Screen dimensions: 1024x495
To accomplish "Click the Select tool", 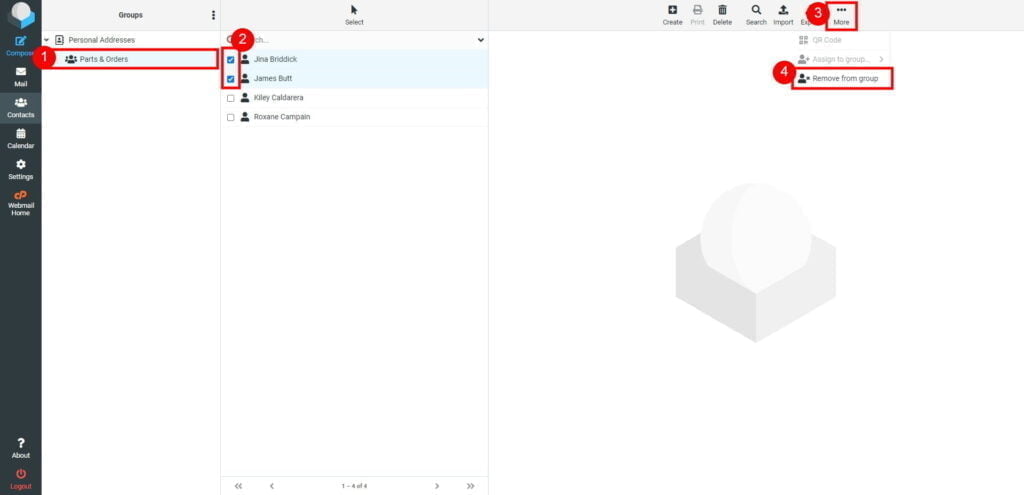I will (354, 15).
